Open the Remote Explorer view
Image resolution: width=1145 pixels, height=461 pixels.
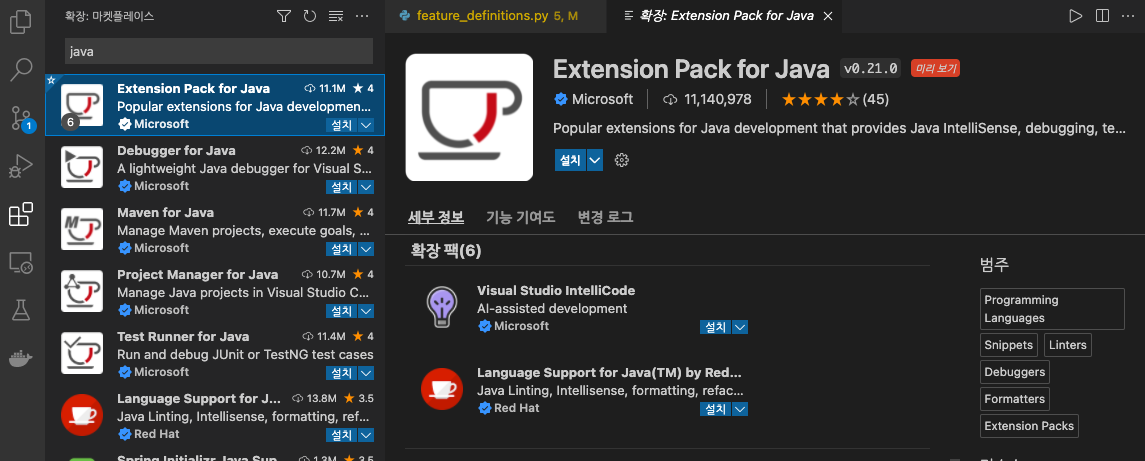point(20,263)
